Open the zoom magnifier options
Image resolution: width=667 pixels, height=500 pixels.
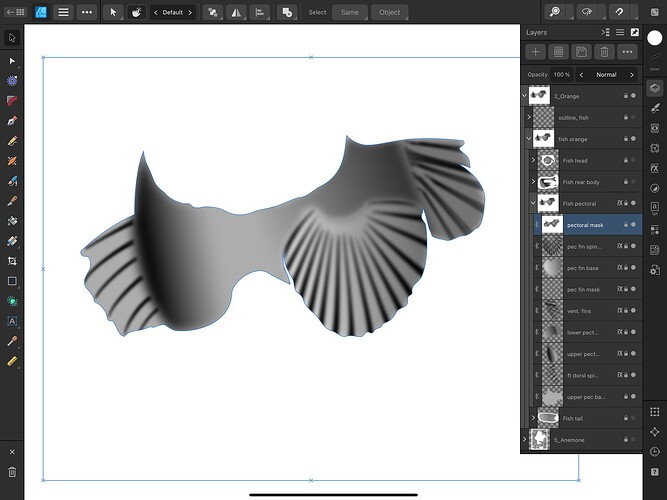point(555,12)
